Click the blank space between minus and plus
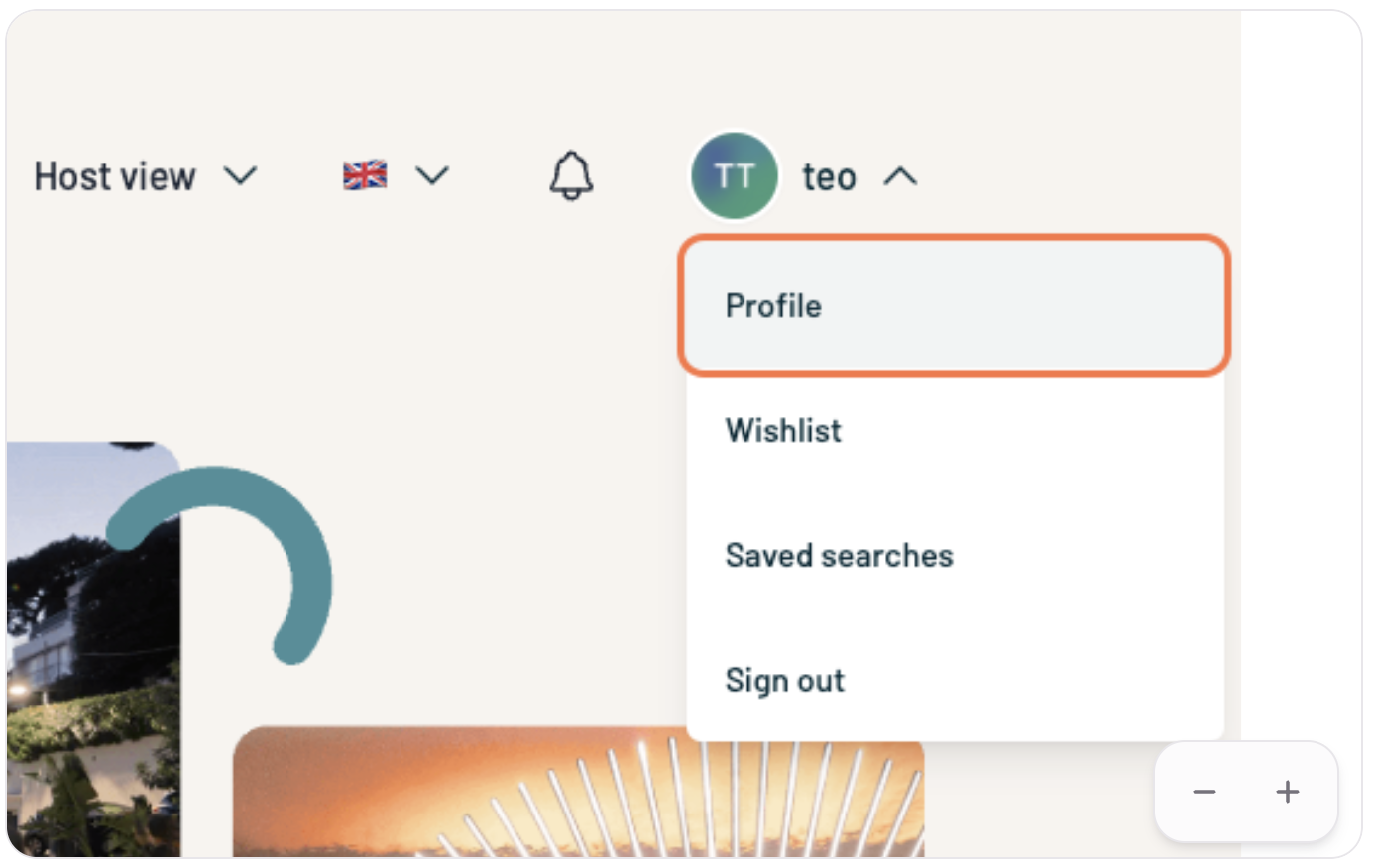The height and width of the screenshot is (868, 1374). (1246, 792)
